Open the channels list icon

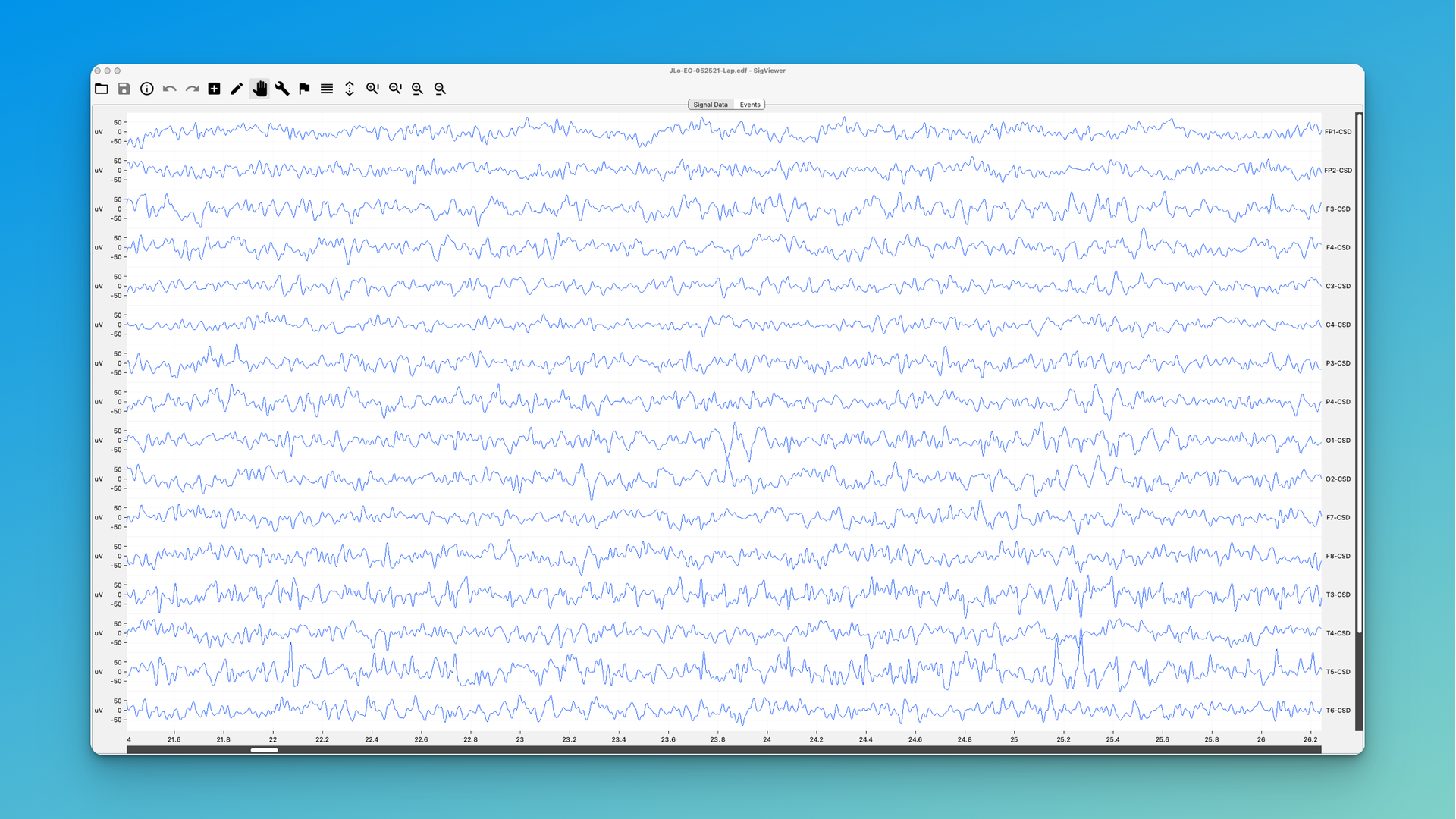[x=327, y=89]
